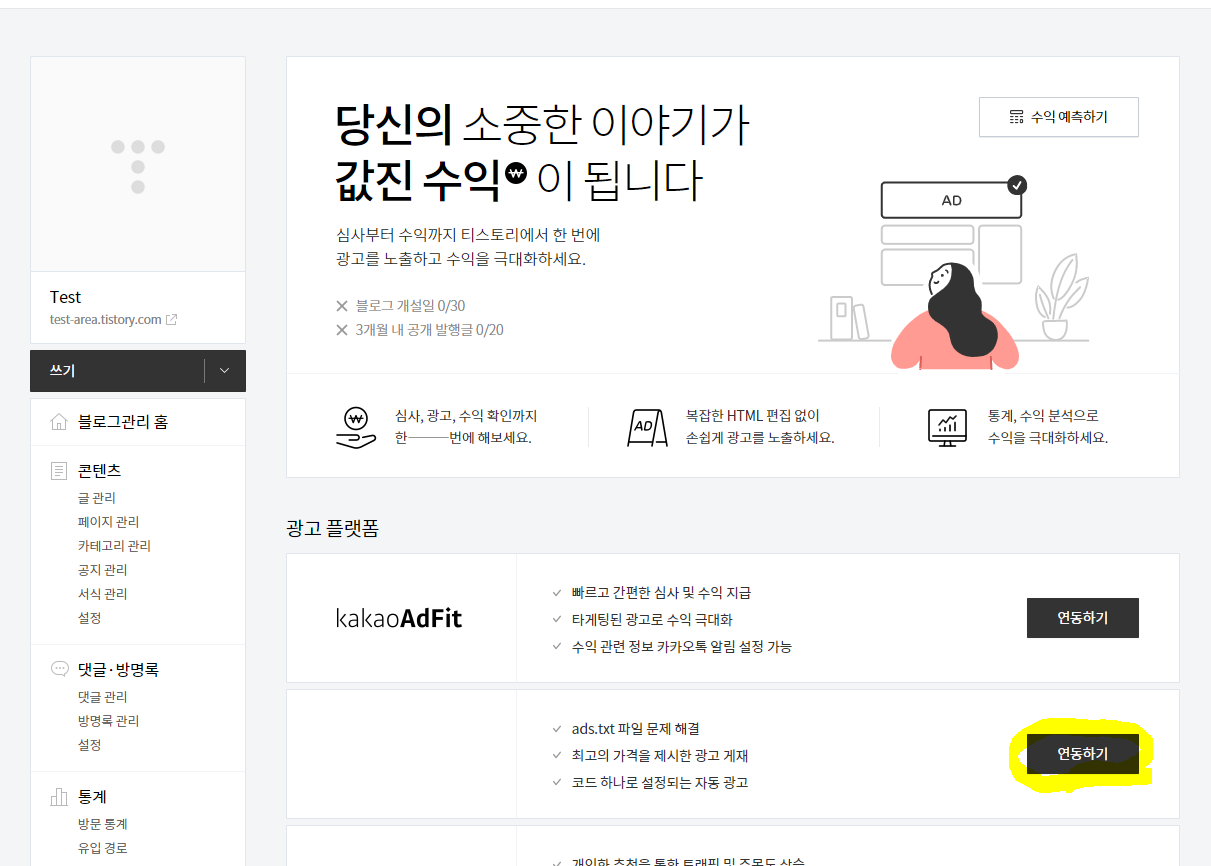Viewport: 1211px width, 866px height.
Task: Click the checkmark beside 코드 하나로 설정되는 자동 광고
Action: tap(557, 783)
